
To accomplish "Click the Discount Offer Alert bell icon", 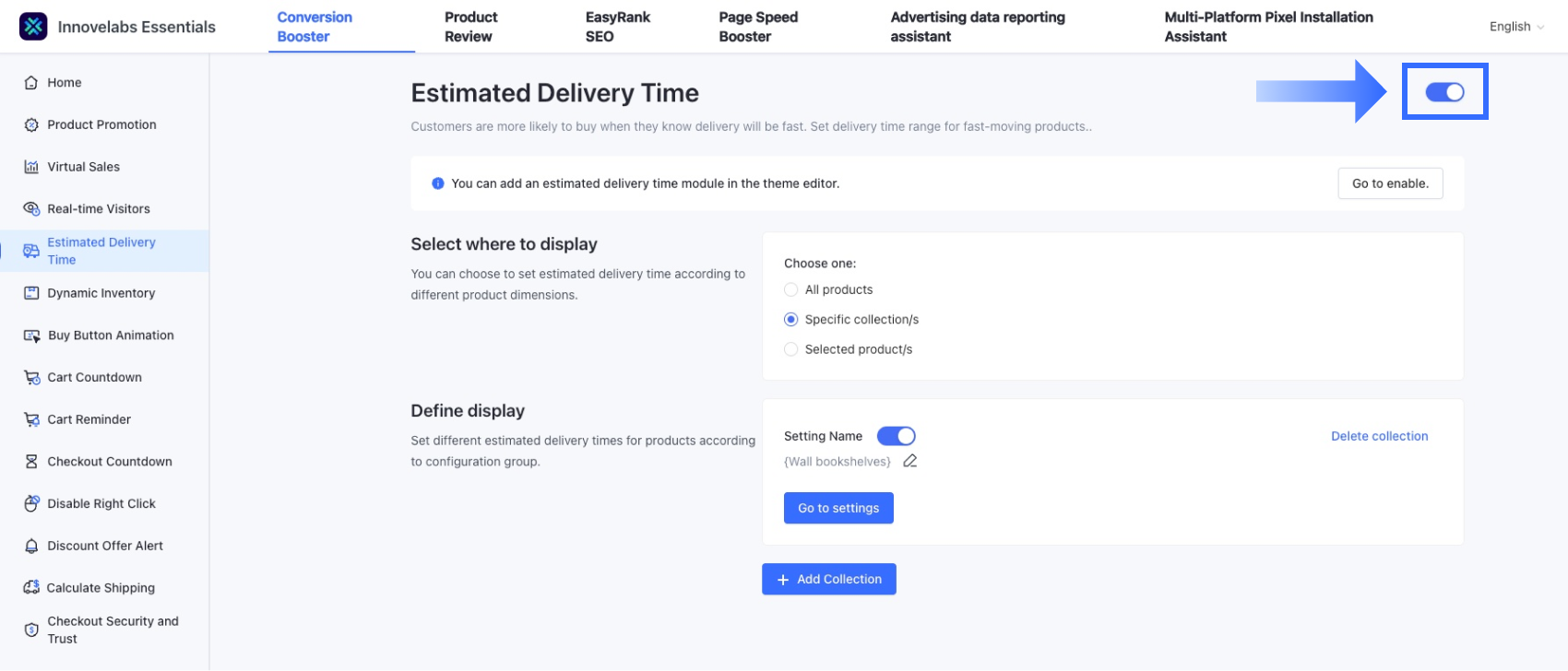I will pos(31,547).
